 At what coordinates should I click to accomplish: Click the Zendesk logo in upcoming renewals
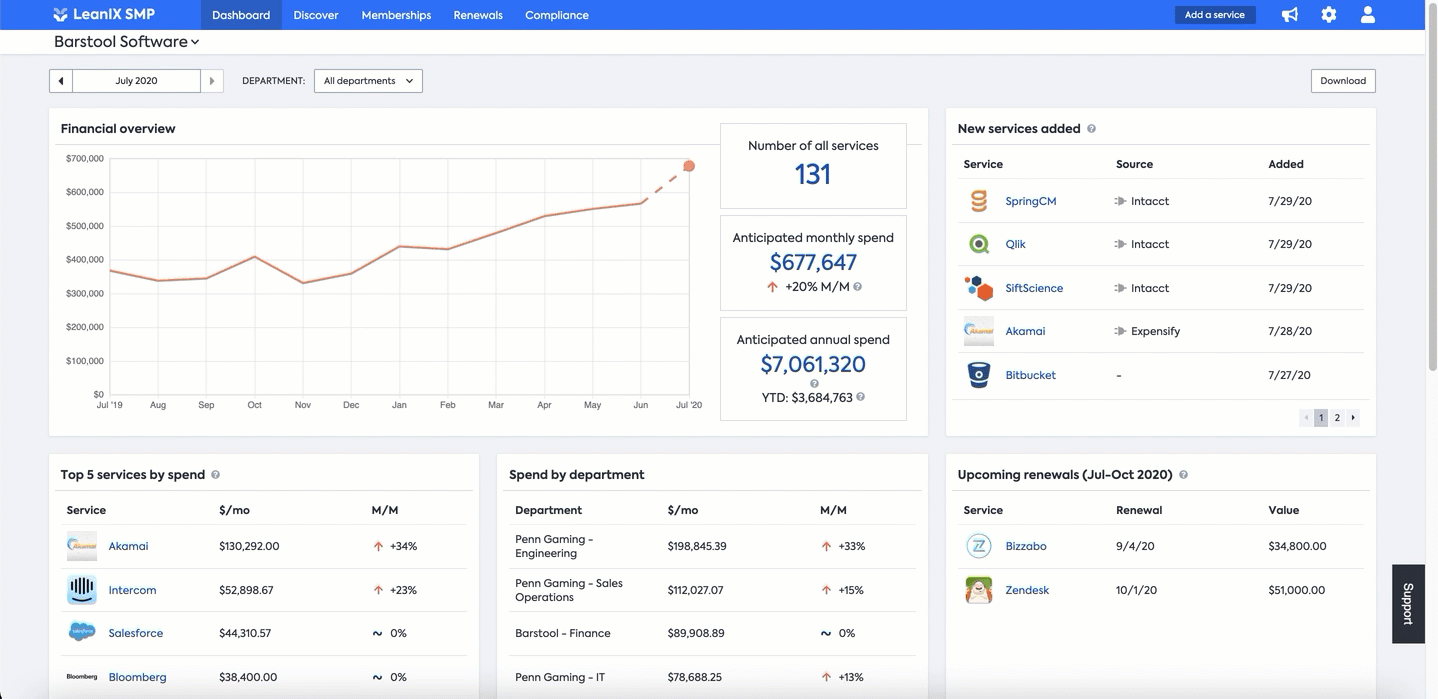979,590
